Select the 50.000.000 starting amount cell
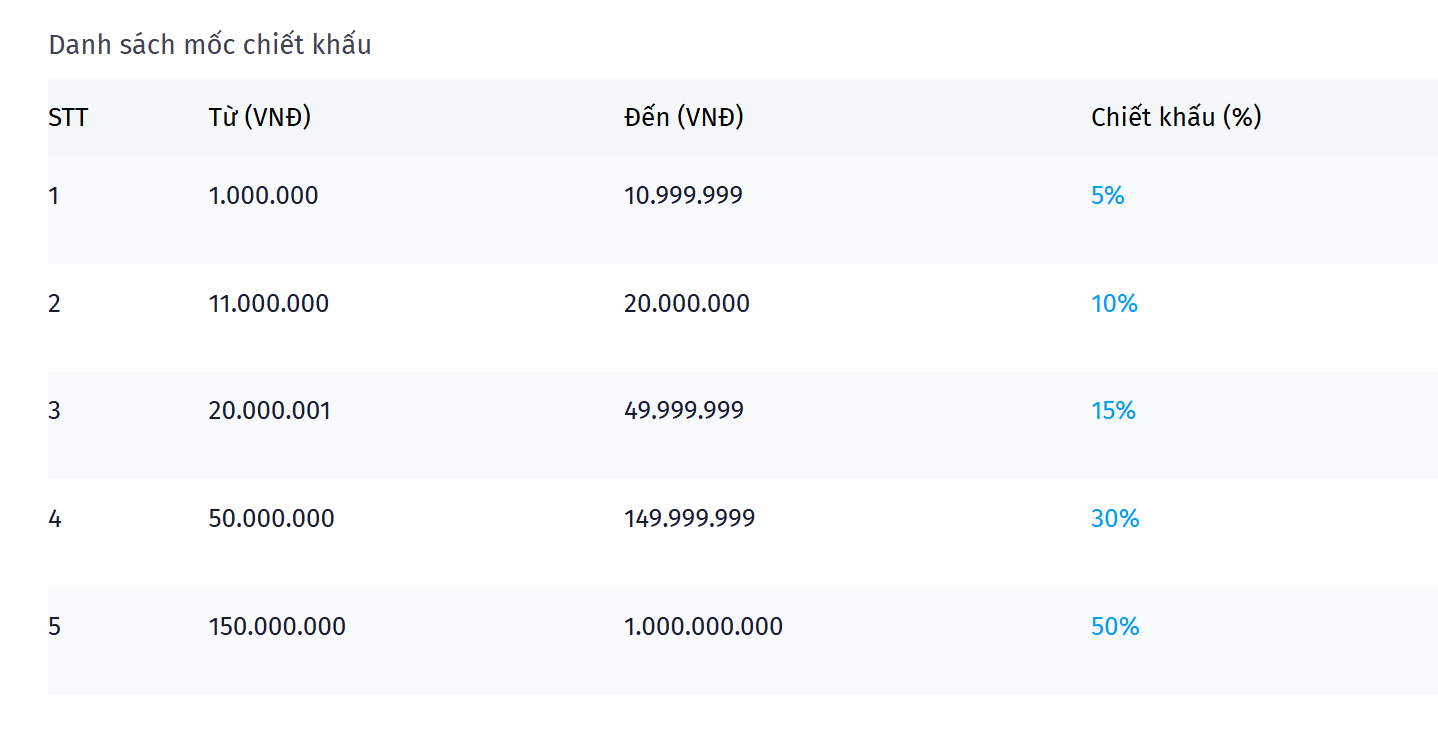This screenshot has width=1438, height=755. (x=271, y=519)
